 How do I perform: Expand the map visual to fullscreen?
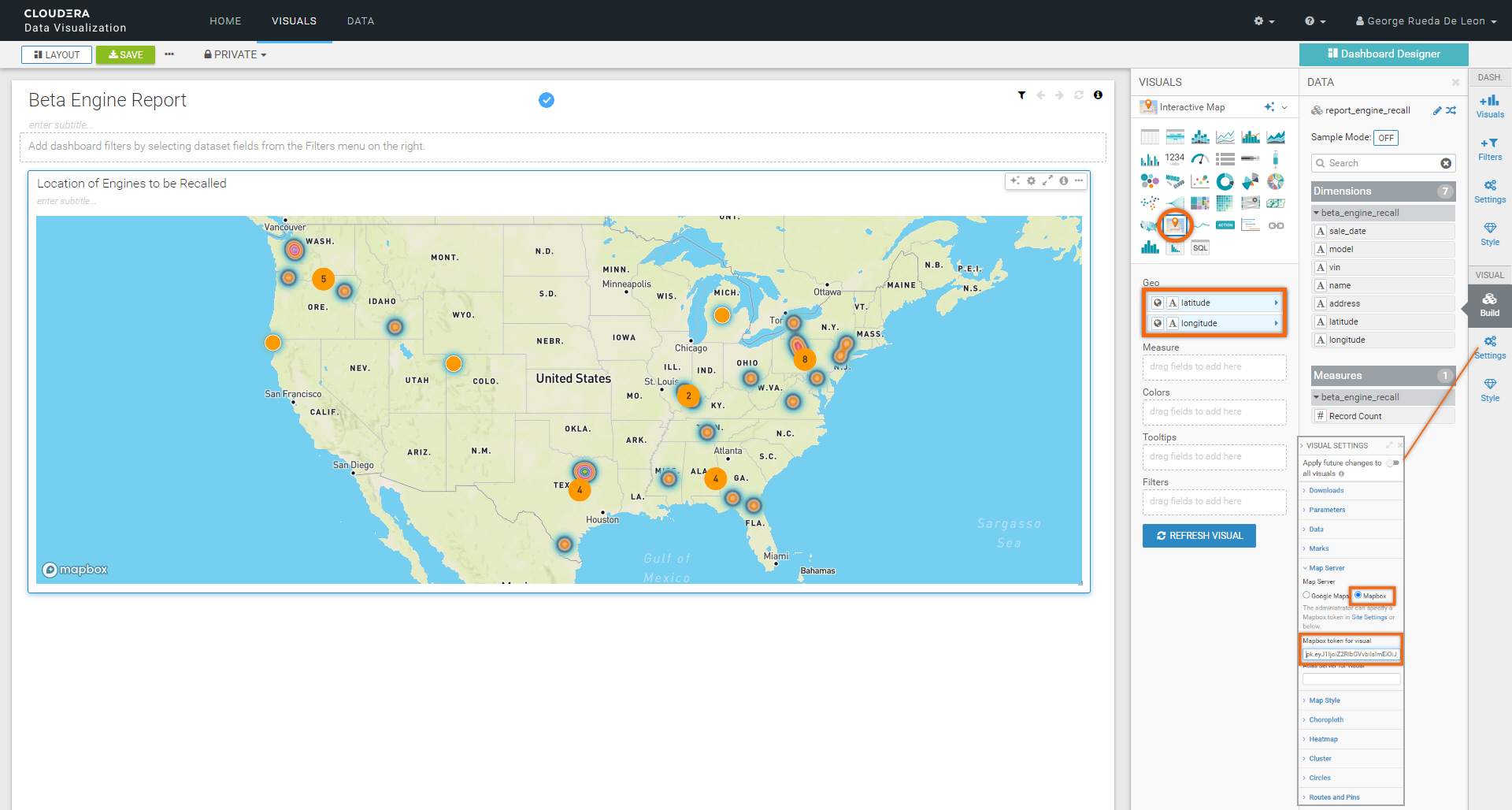1047,181
